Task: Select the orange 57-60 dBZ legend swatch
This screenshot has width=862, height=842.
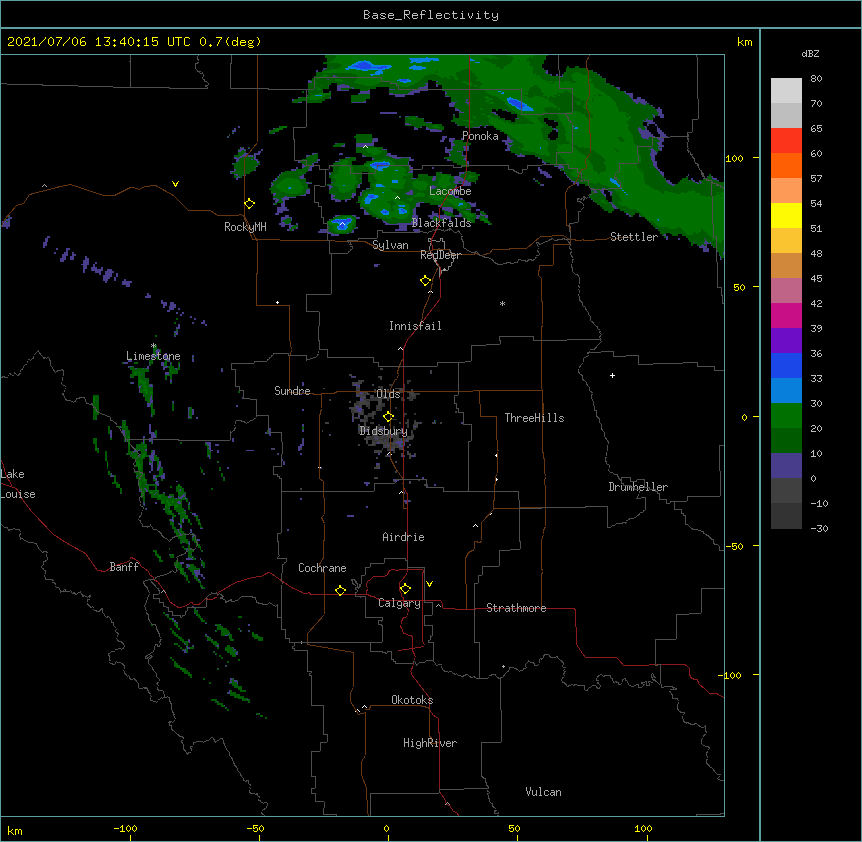Action: click(786, 165)
